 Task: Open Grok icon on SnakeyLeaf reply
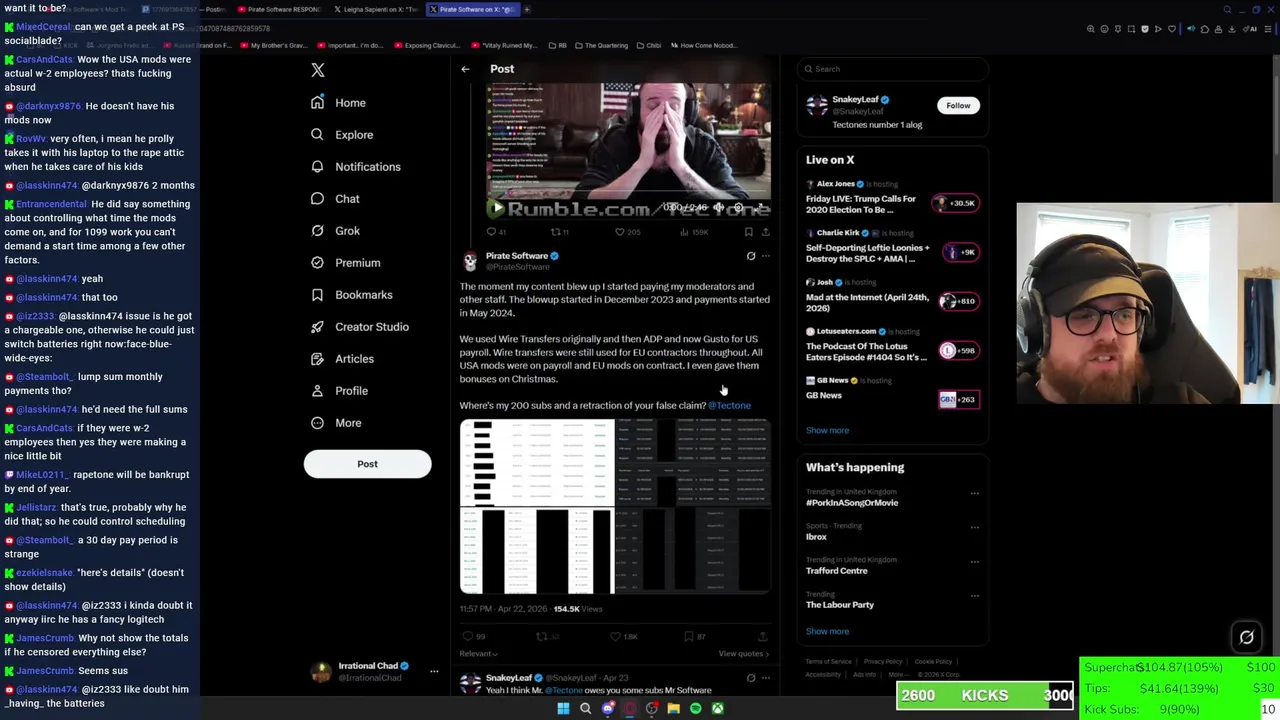point(751,678)
